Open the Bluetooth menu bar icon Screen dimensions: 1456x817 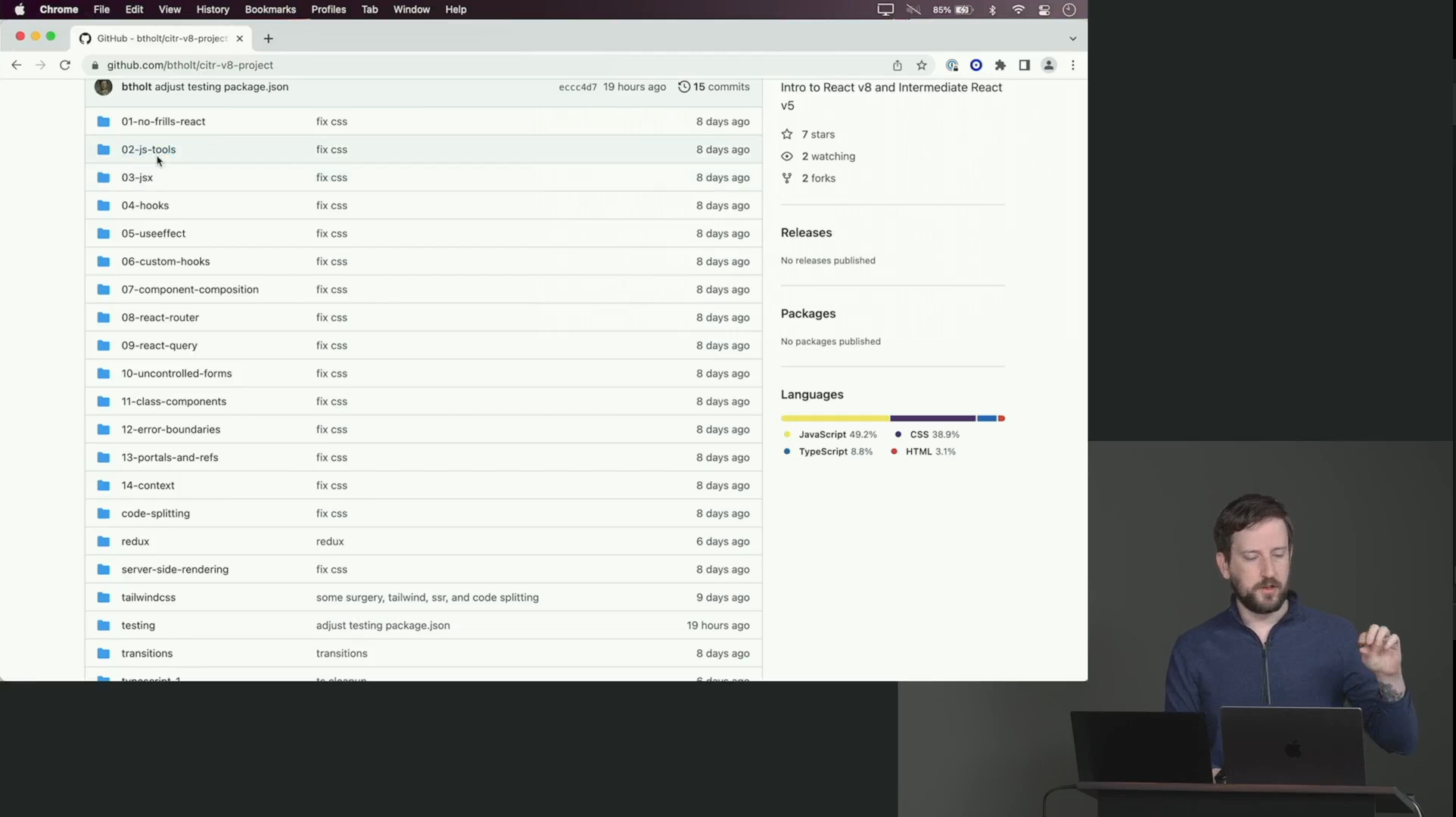point(993,10)
